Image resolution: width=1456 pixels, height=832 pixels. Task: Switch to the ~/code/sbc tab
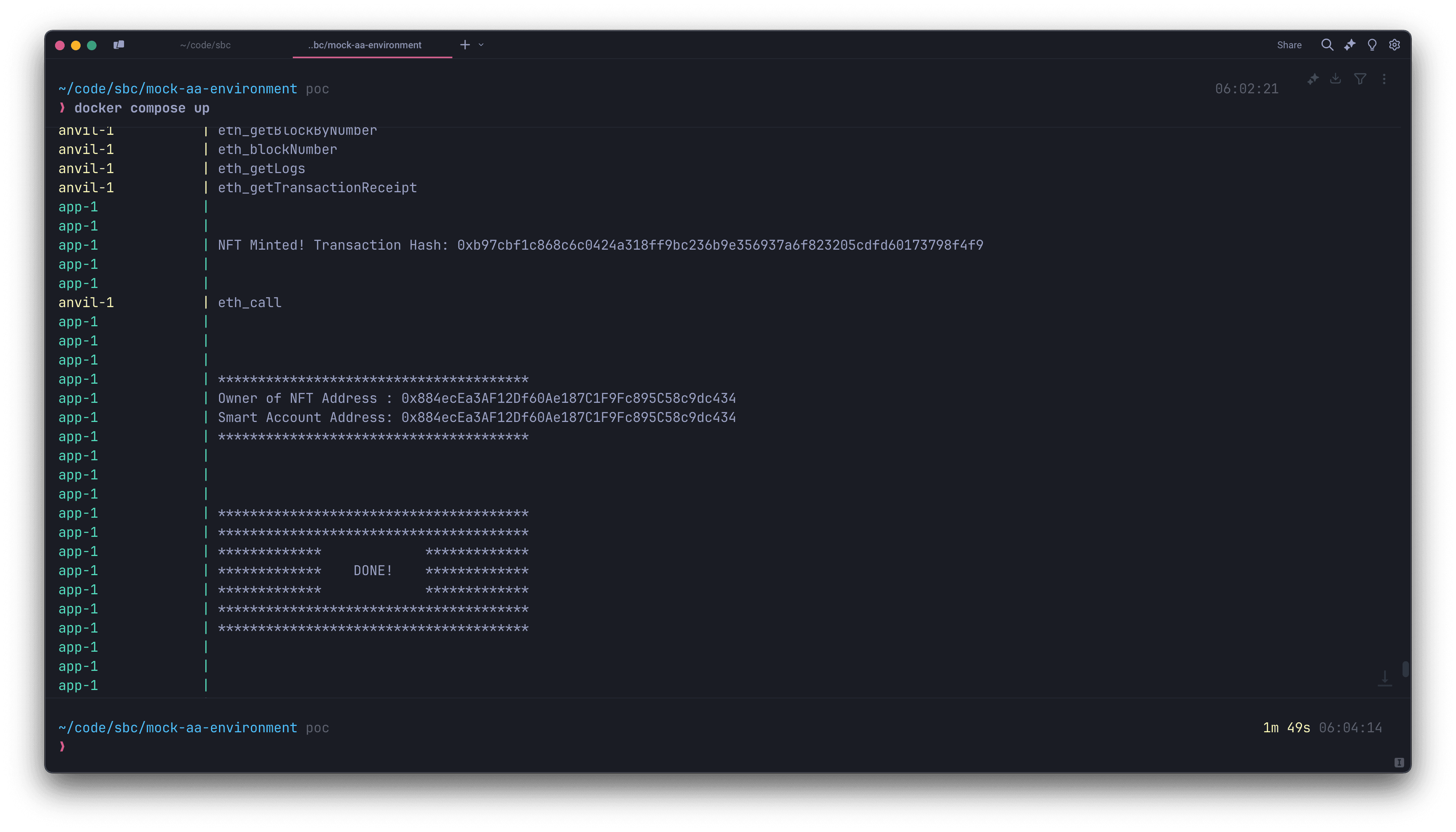click(205, 45)
